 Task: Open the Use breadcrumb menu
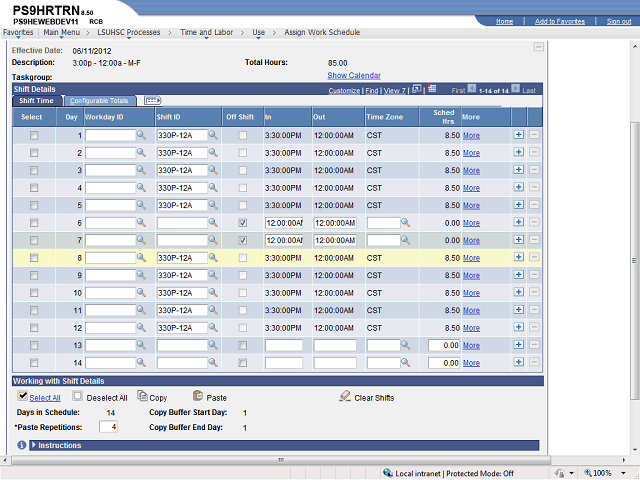coord(258,33)
